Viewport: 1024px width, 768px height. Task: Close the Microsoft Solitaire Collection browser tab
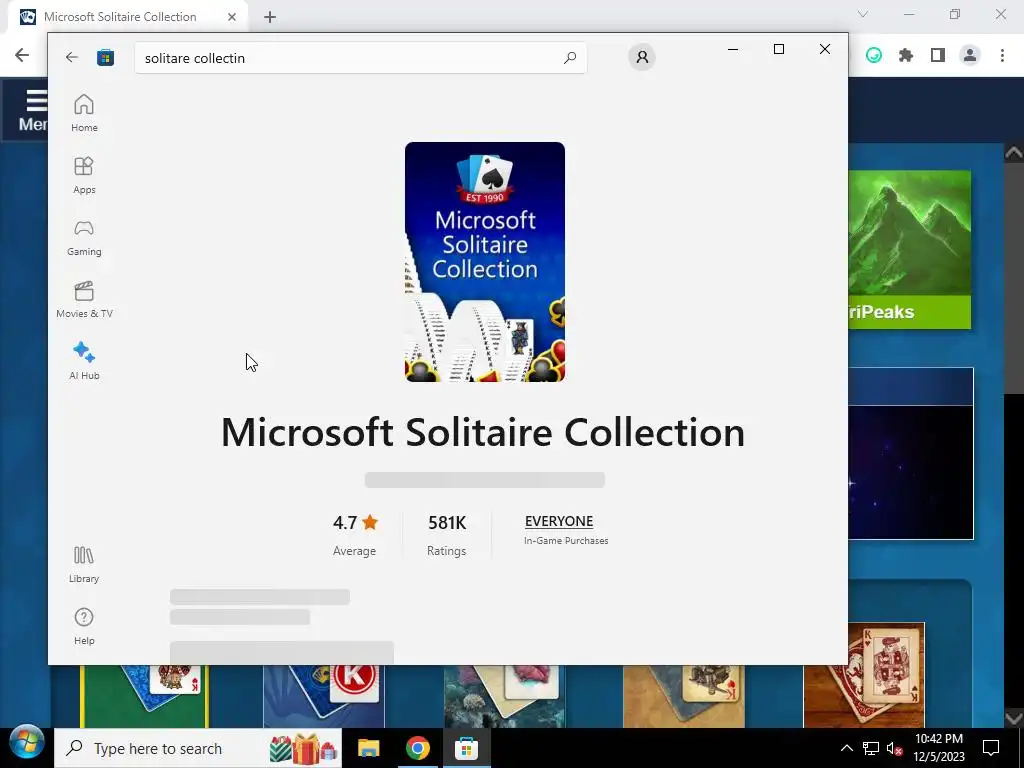tap(232, 17)
